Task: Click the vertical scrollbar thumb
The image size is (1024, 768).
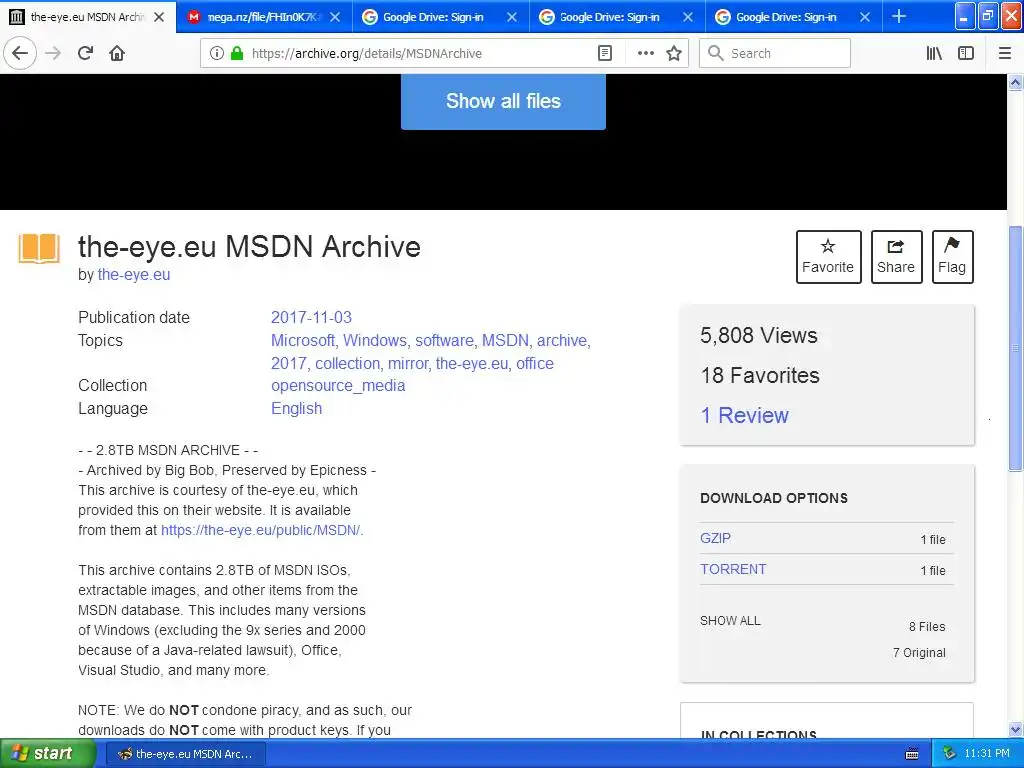Action: pyautogui.click(x=1016, y=348)
